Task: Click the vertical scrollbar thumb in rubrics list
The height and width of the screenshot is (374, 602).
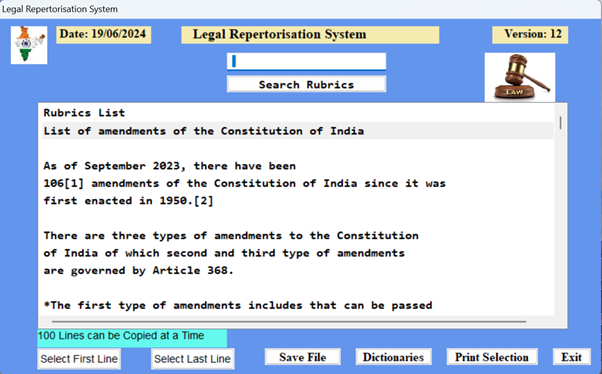Action: [x=561, y=123]
